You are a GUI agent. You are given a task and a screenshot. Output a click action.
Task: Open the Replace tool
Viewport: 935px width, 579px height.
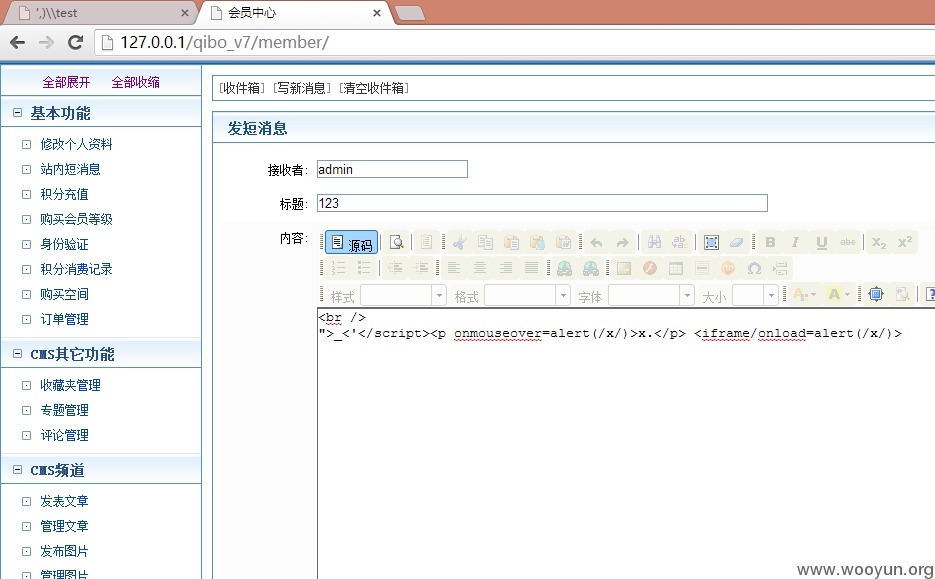[680, 242]
